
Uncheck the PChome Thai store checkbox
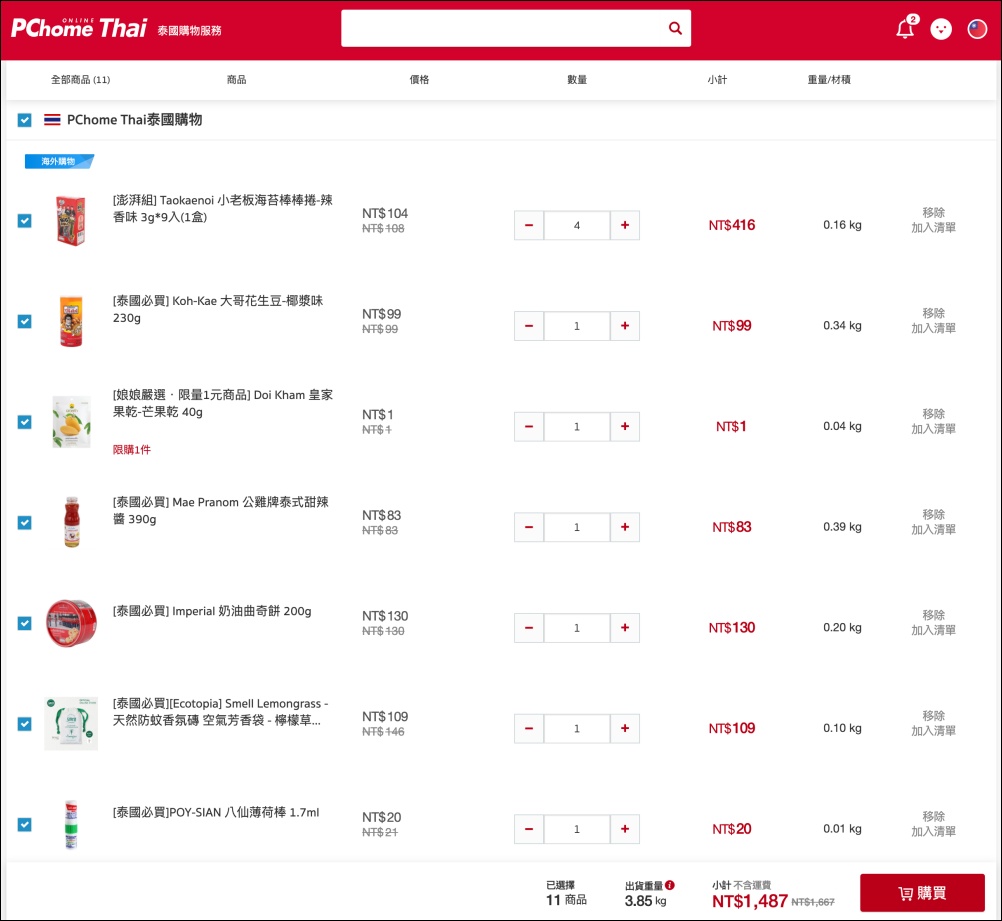pos(25,120)
